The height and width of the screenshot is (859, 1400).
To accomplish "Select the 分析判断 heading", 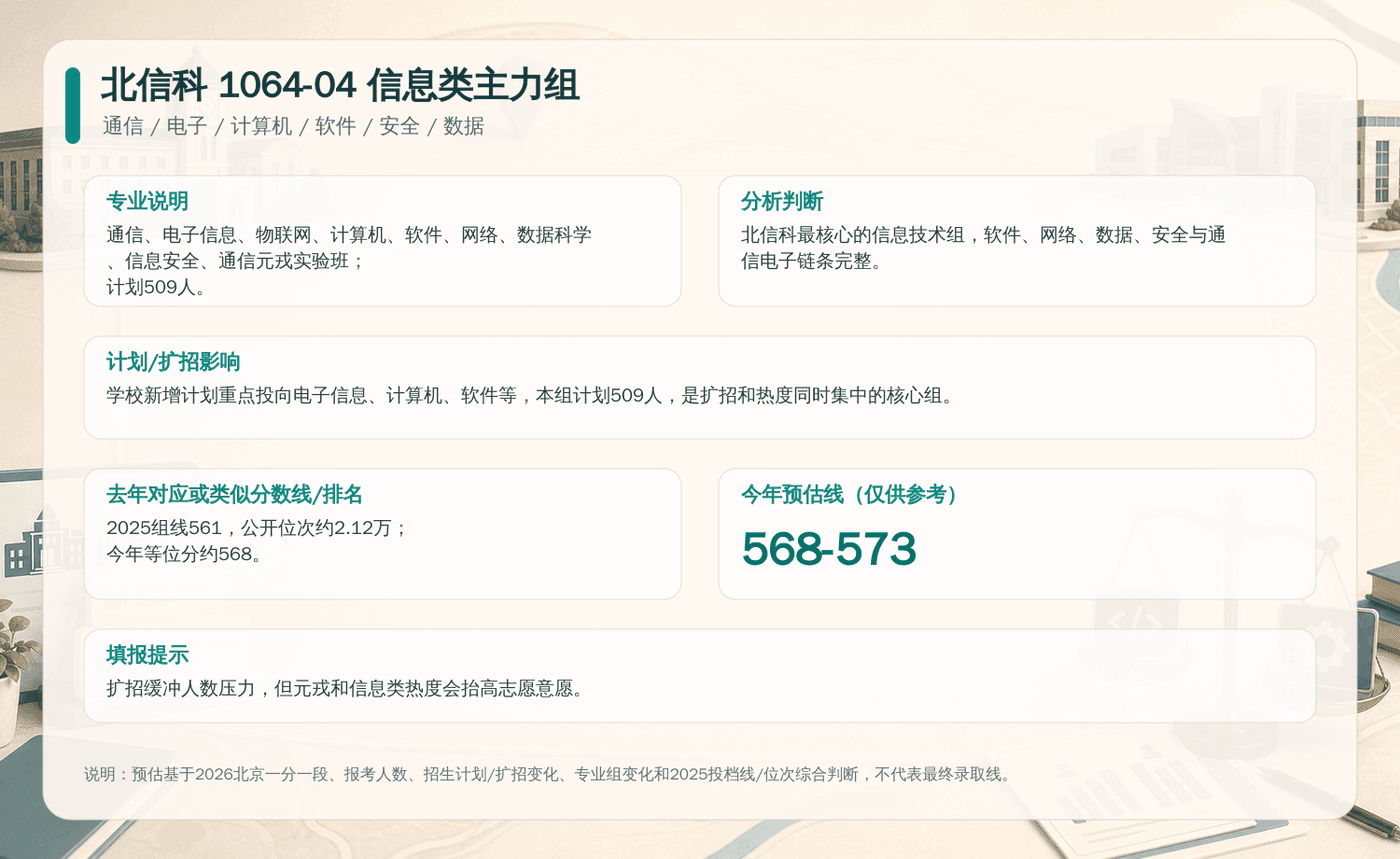I will coord(781,201).
